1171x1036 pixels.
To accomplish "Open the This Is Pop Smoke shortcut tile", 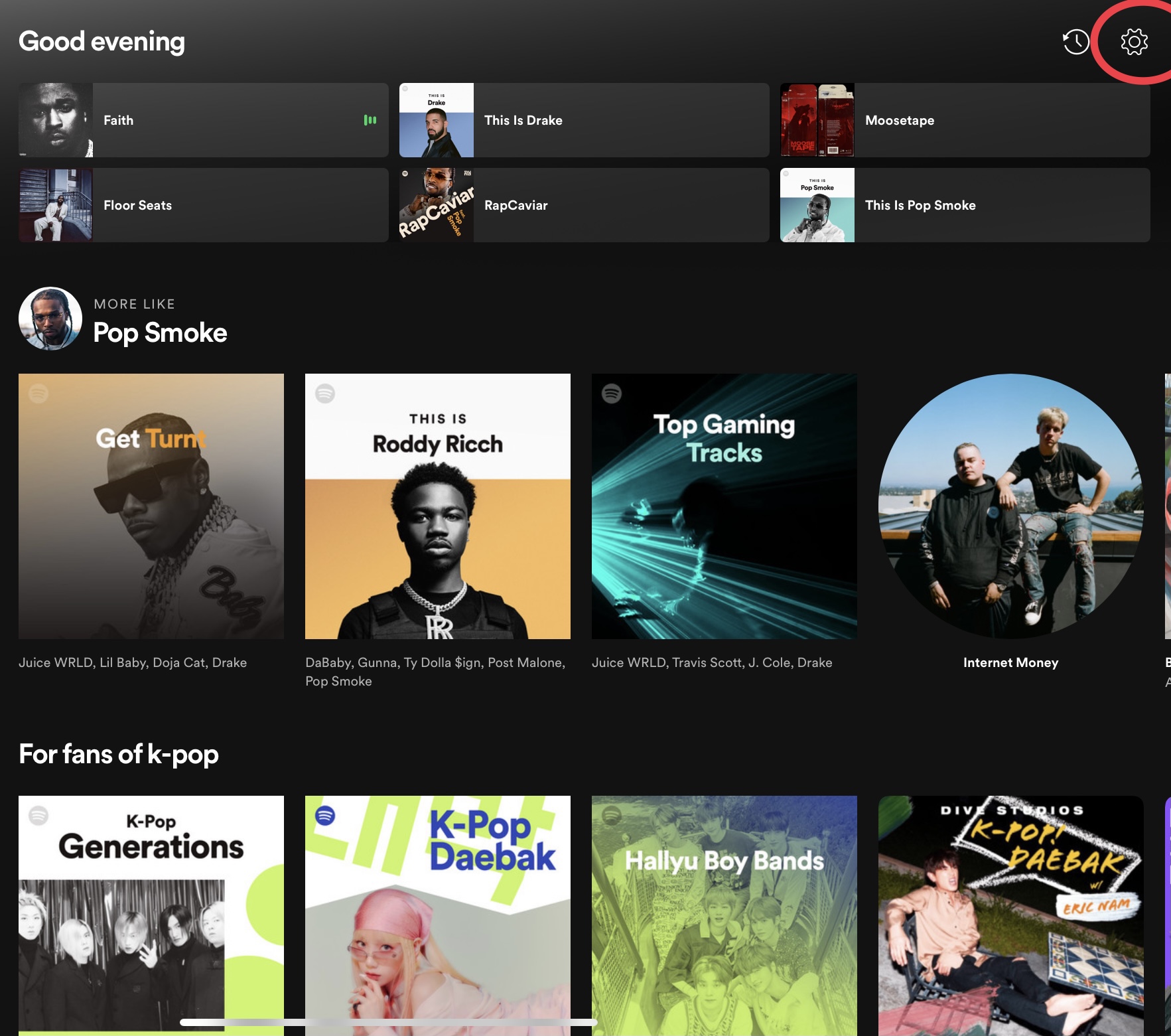I will 965,205.
